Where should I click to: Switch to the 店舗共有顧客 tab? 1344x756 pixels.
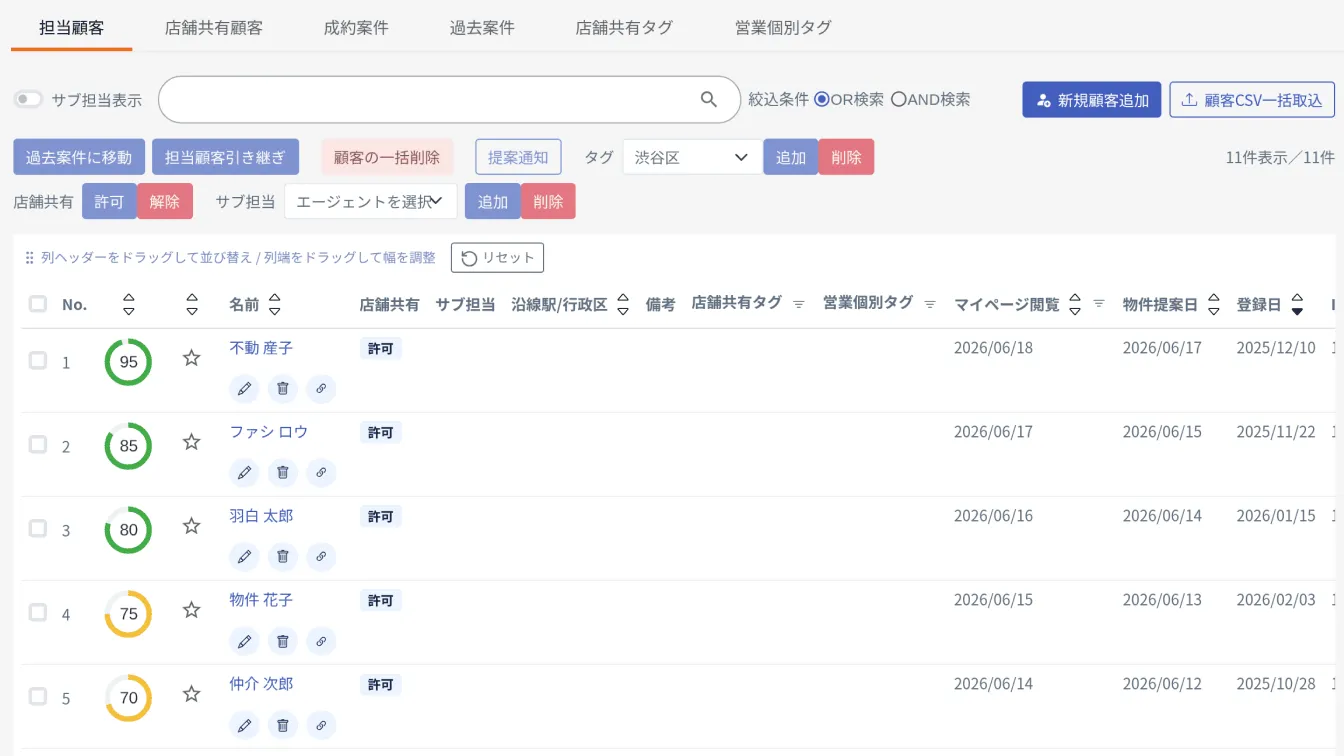(x=214, y=28)
